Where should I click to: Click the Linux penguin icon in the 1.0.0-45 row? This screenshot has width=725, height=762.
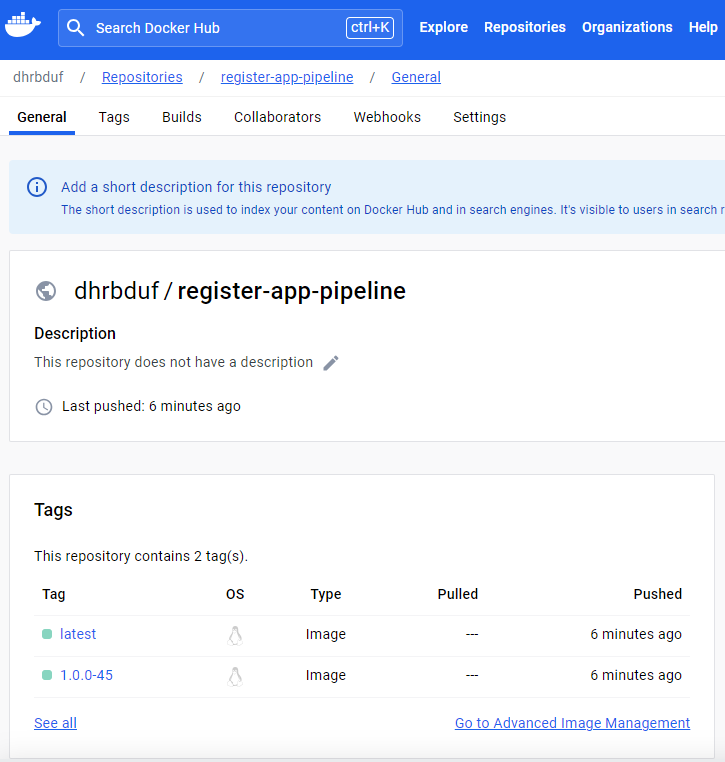(235, 676)
